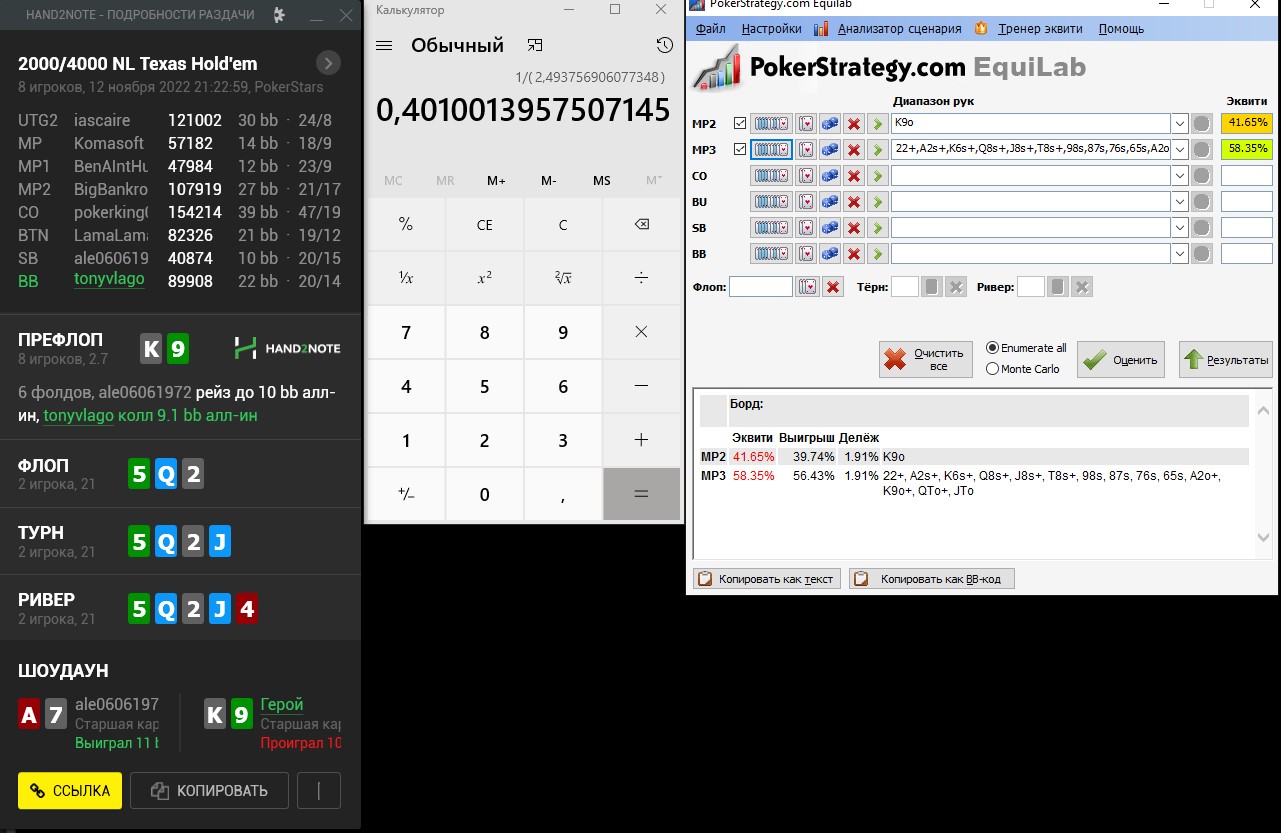Click the Тёрн card input field
This screenshot has height=833, width=1281.
pyautogui.click(x=905, y=287)
